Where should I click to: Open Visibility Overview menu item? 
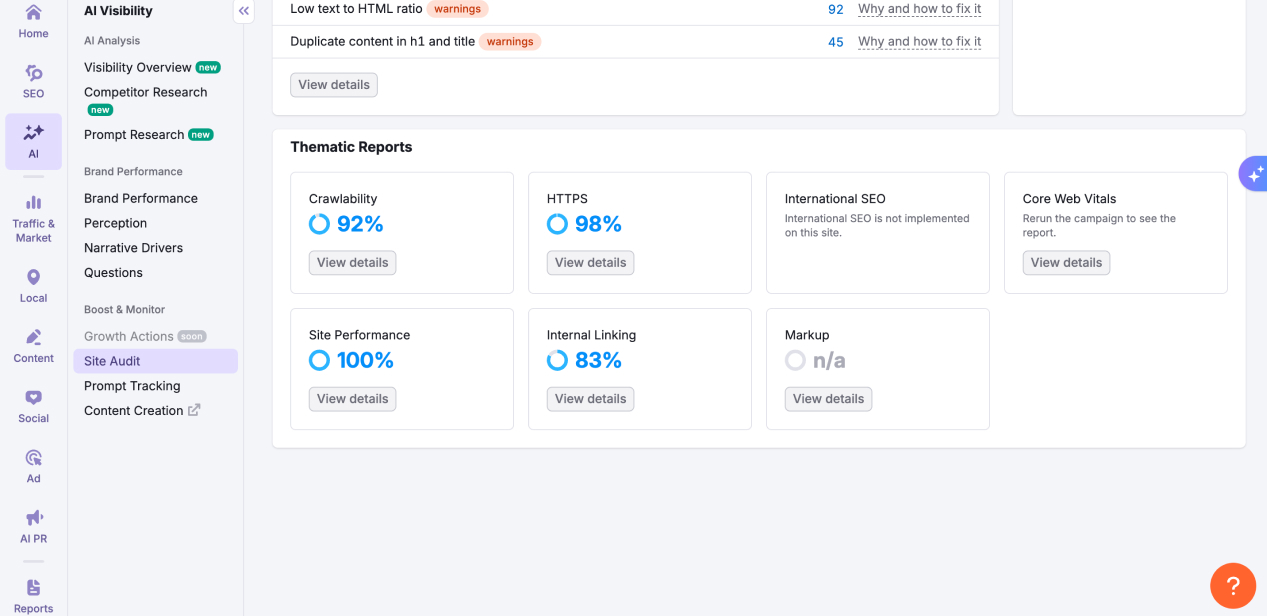point(138,67)
